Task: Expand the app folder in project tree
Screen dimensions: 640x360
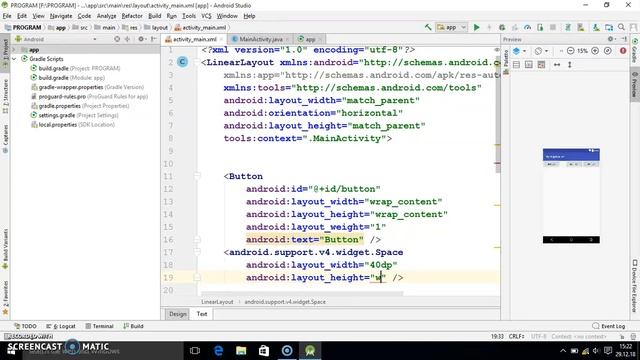Action: [x=14, y=50]
